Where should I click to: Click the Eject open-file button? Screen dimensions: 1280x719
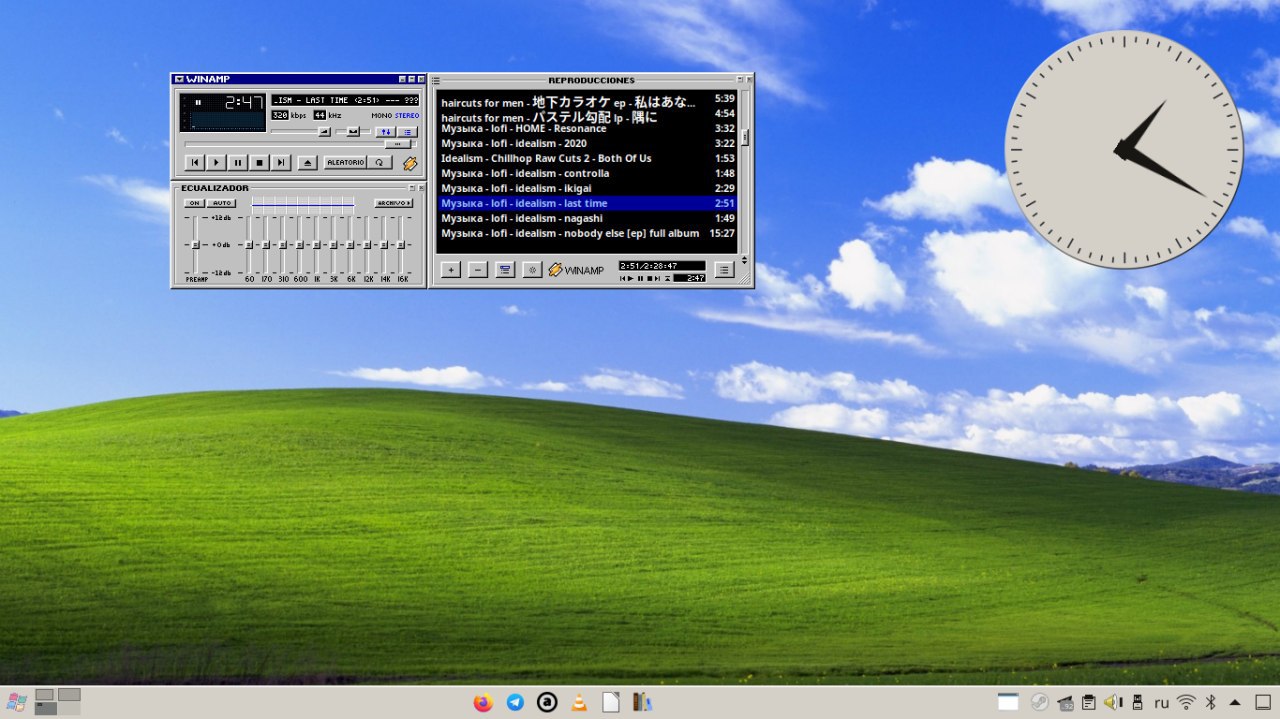tap(308, 162)
